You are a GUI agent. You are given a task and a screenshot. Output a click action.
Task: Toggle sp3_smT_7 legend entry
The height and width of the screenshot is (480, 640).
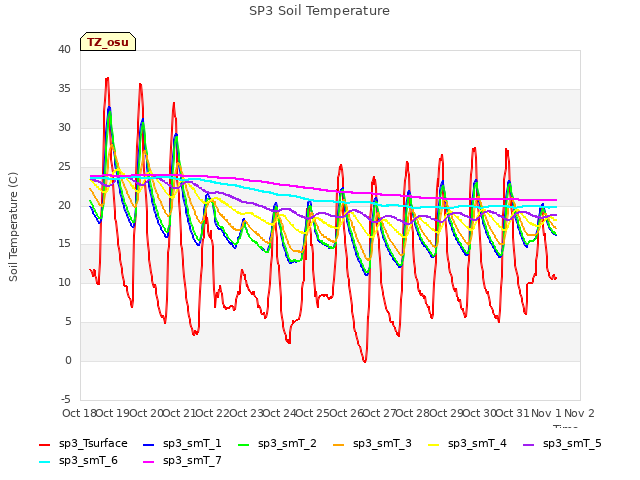click(x=182, y=461)
